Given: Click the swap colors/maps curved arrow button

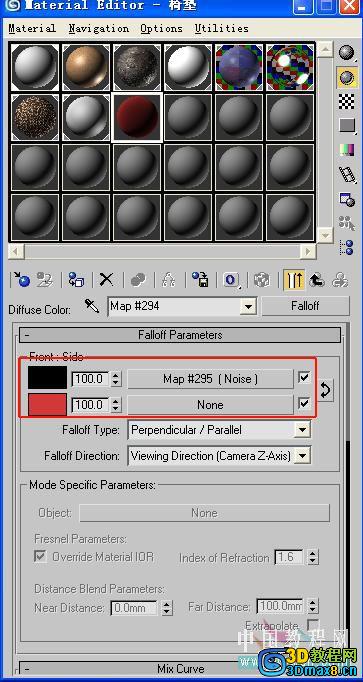Looking at the screenshot, I should click(326, 390).
